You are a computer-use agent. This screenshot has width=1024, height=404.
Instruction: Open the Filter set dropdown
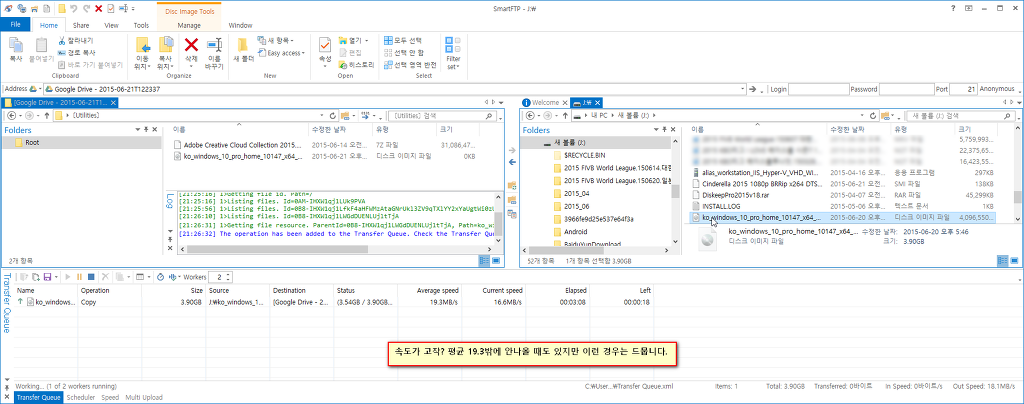453,54
